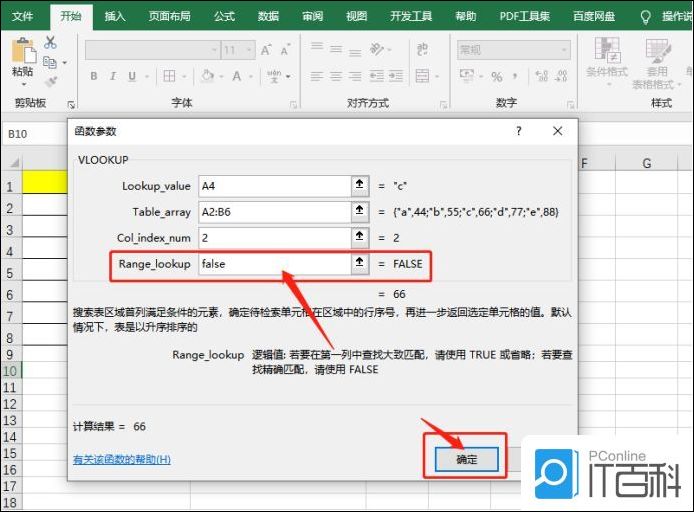Click Range_lookup collapse dialog range selector
The width and height of the screenshot is (694, 512).
[x=360, y=264]
